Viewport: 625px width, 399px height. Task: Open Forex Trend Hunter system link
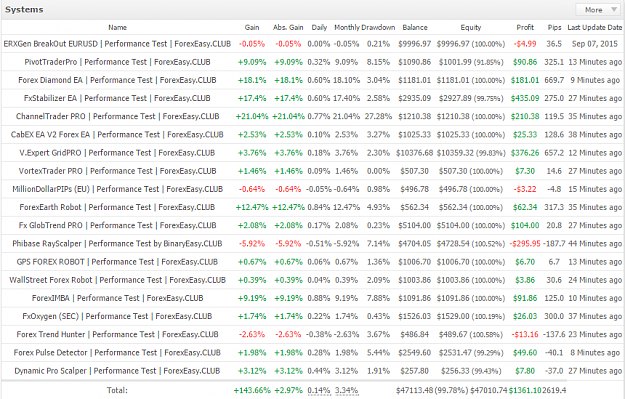(x=117, y=334)
